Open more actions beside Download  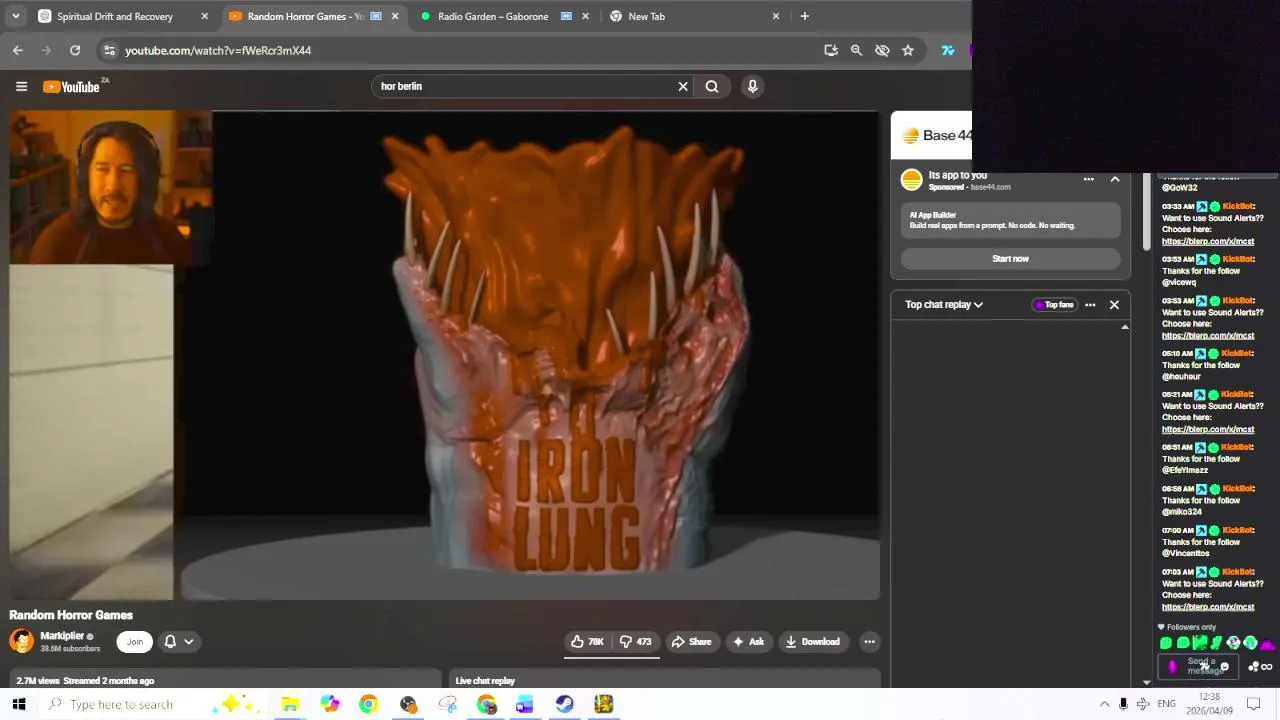tap(870, 642)
